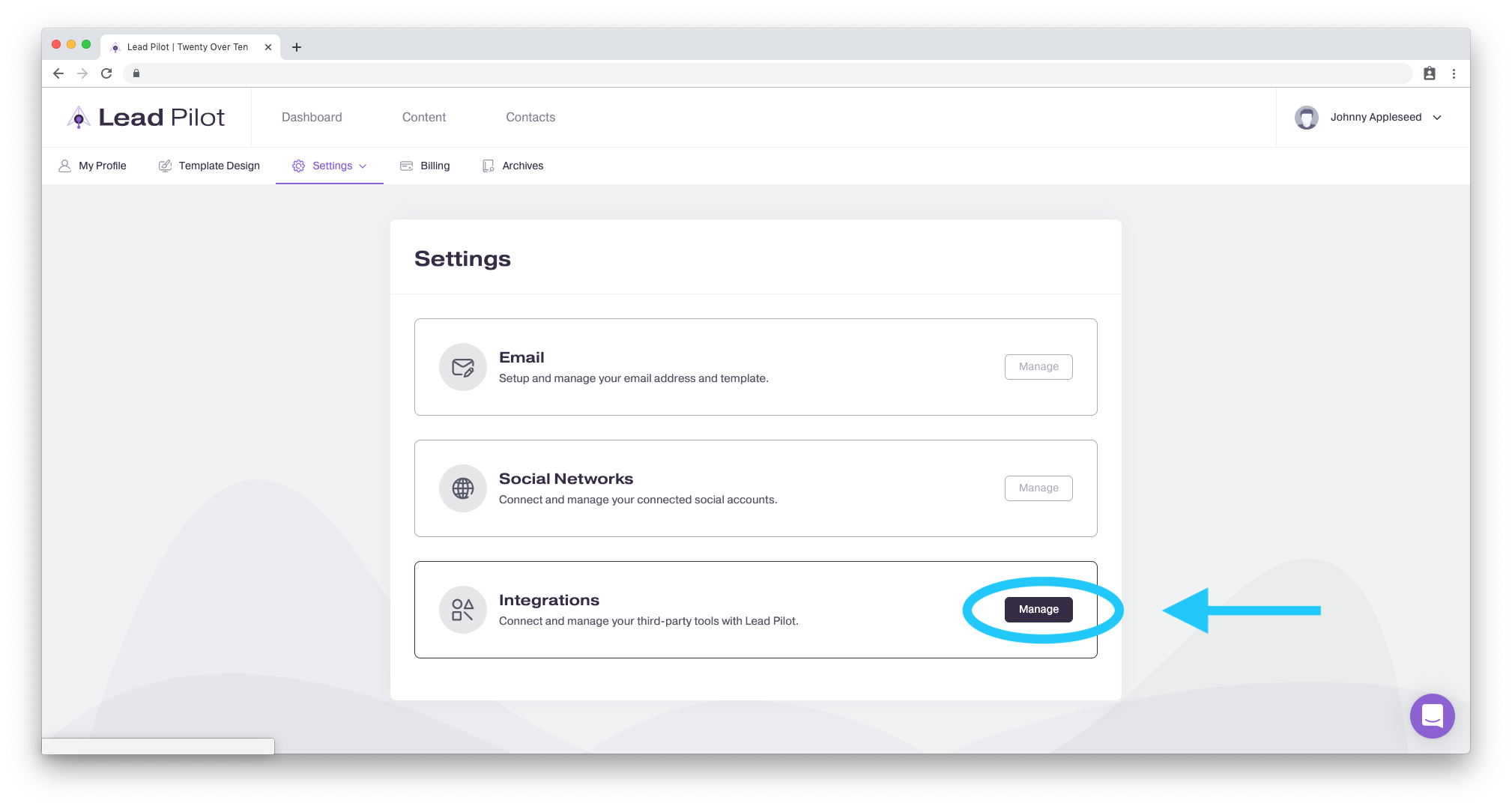This screenshot has width=1512, height=809.
Task: Manage the Integrations settings
Action: point(1038,610)
